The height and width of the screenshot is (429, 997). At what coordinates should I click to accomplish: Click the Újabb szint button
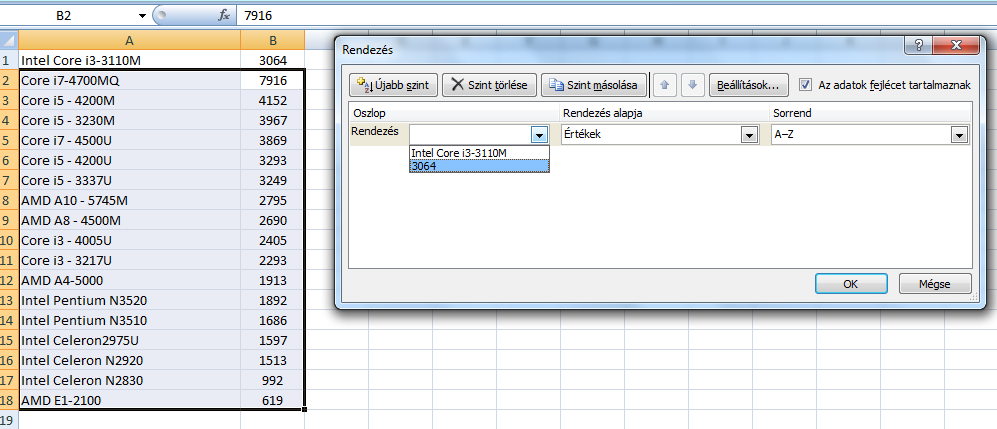click(x=394, y=85)
